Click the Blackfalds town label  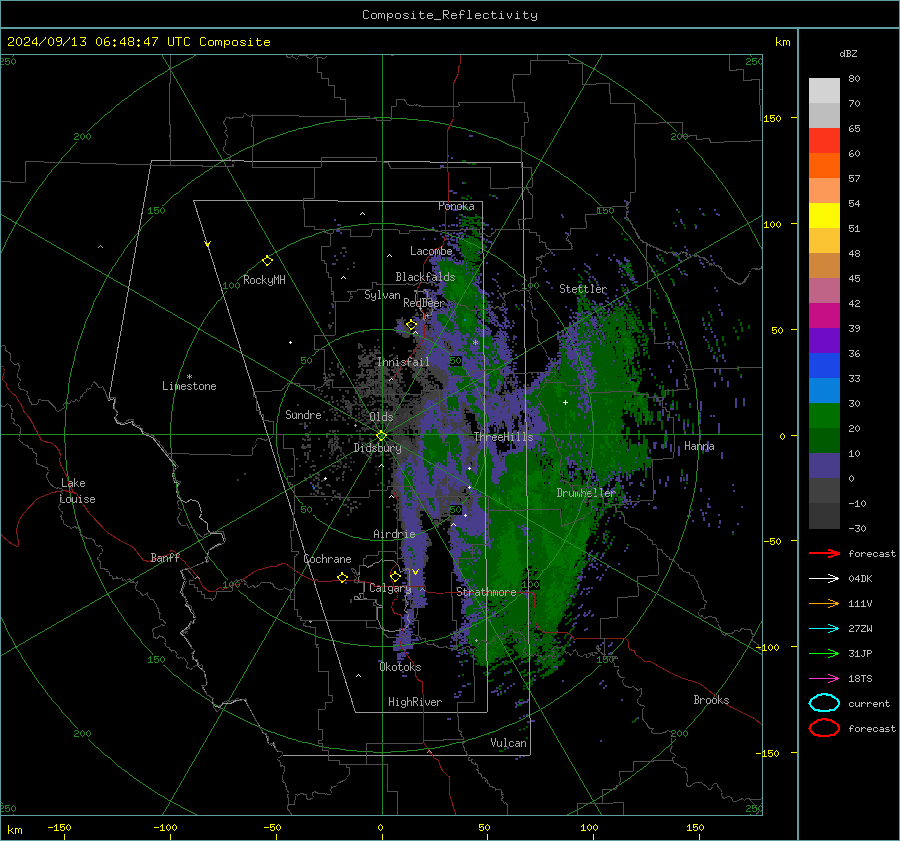tap(425, 277)
